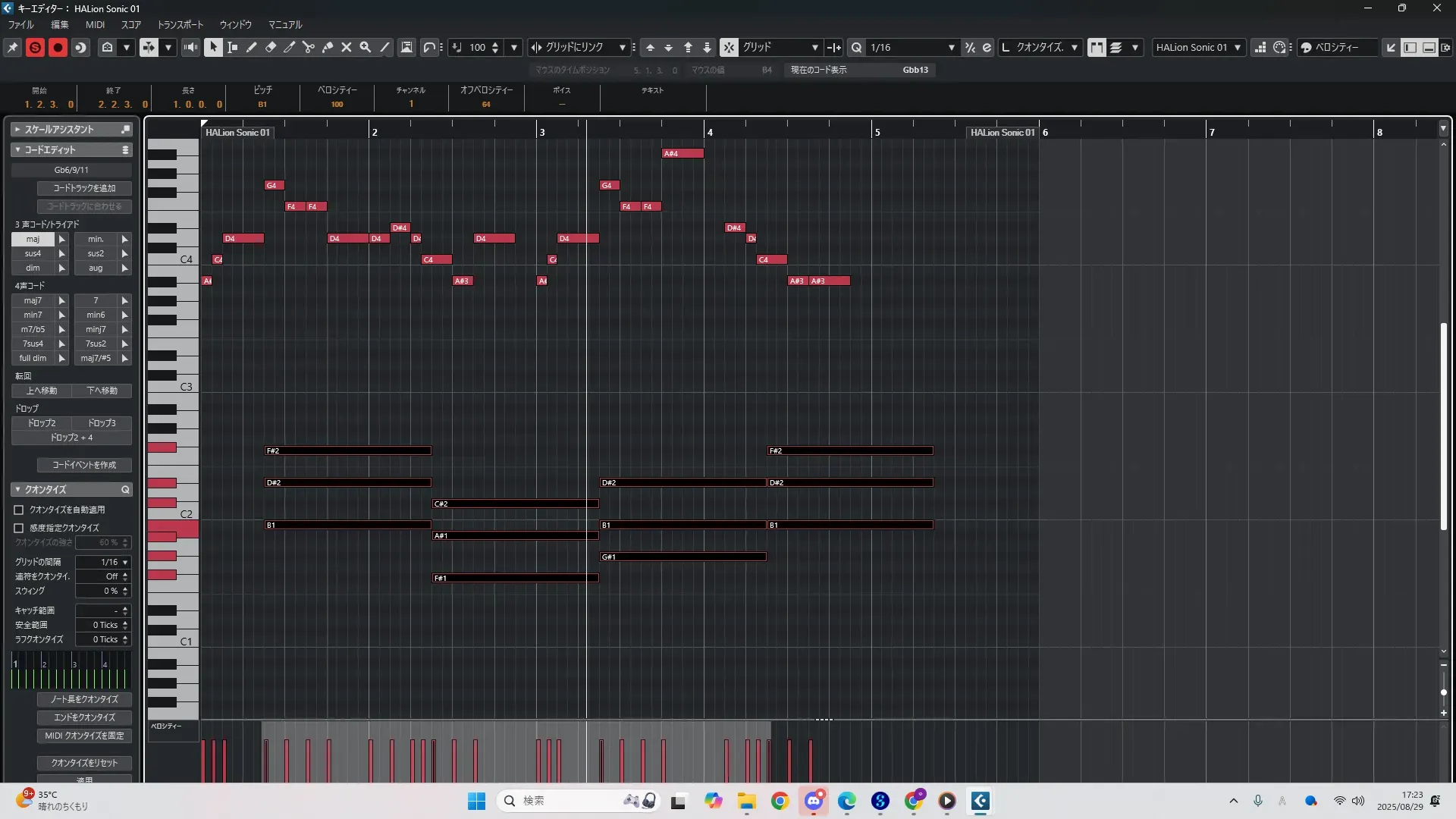Click the Record in editor button
This screenshot has height=819, width=1456.
point(58,47)
